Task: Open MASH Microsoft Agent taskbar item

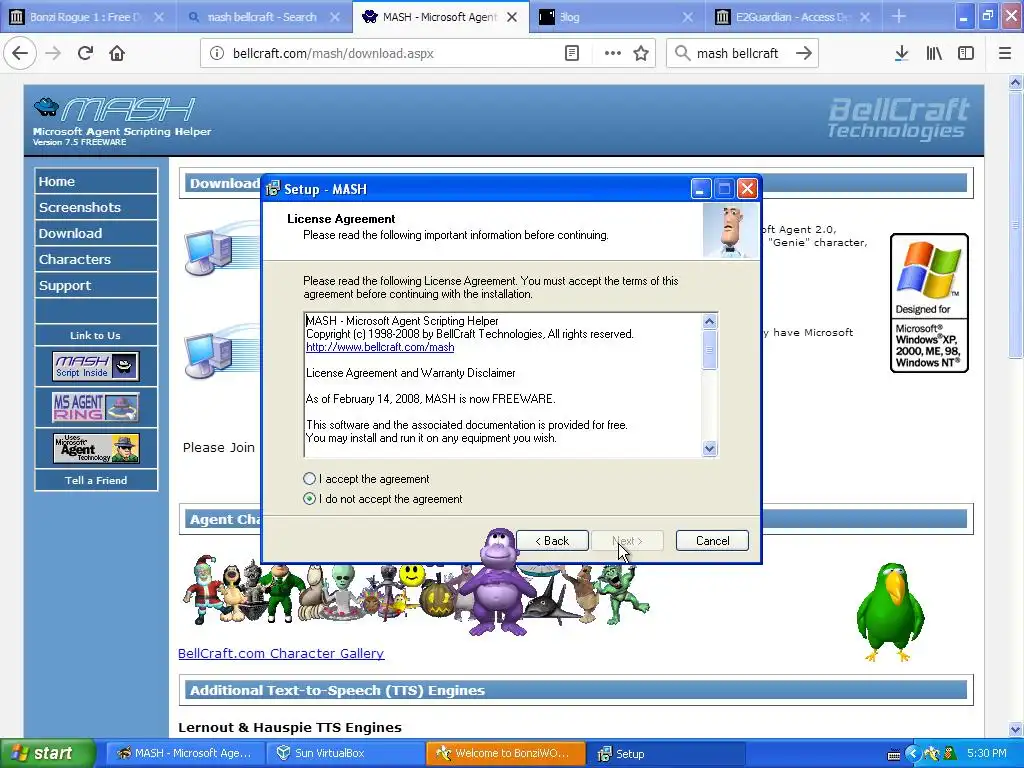Action: pyautogui.click(x=184, y=753)
